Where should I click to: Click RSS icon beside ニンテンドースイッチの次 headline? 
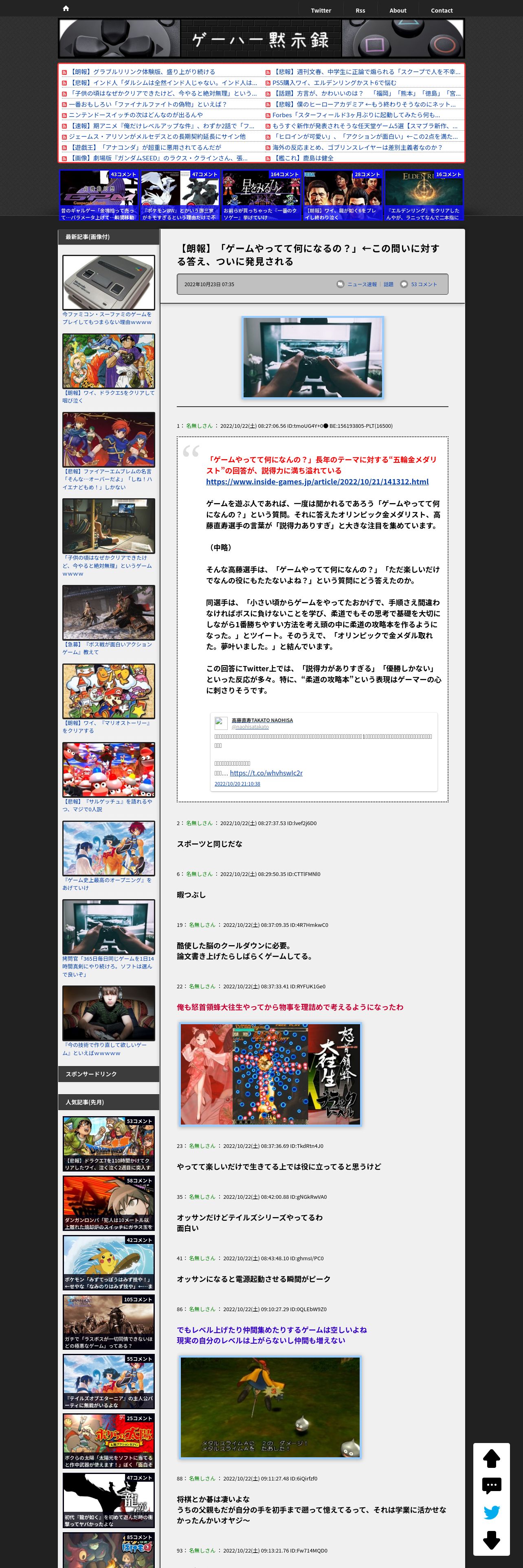pos(64,116)
